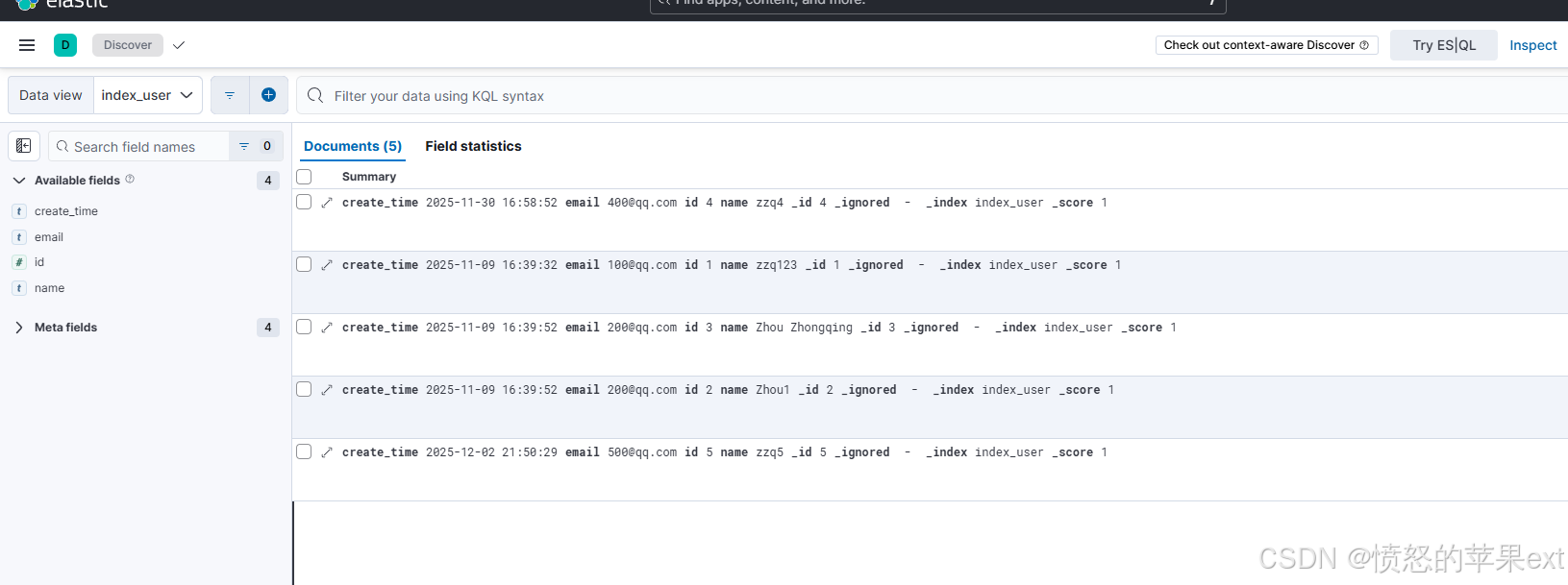This screenshot has width=1568, height=585.
Task: Select the zzq5 document row checkbox
Action: (304, 451)
